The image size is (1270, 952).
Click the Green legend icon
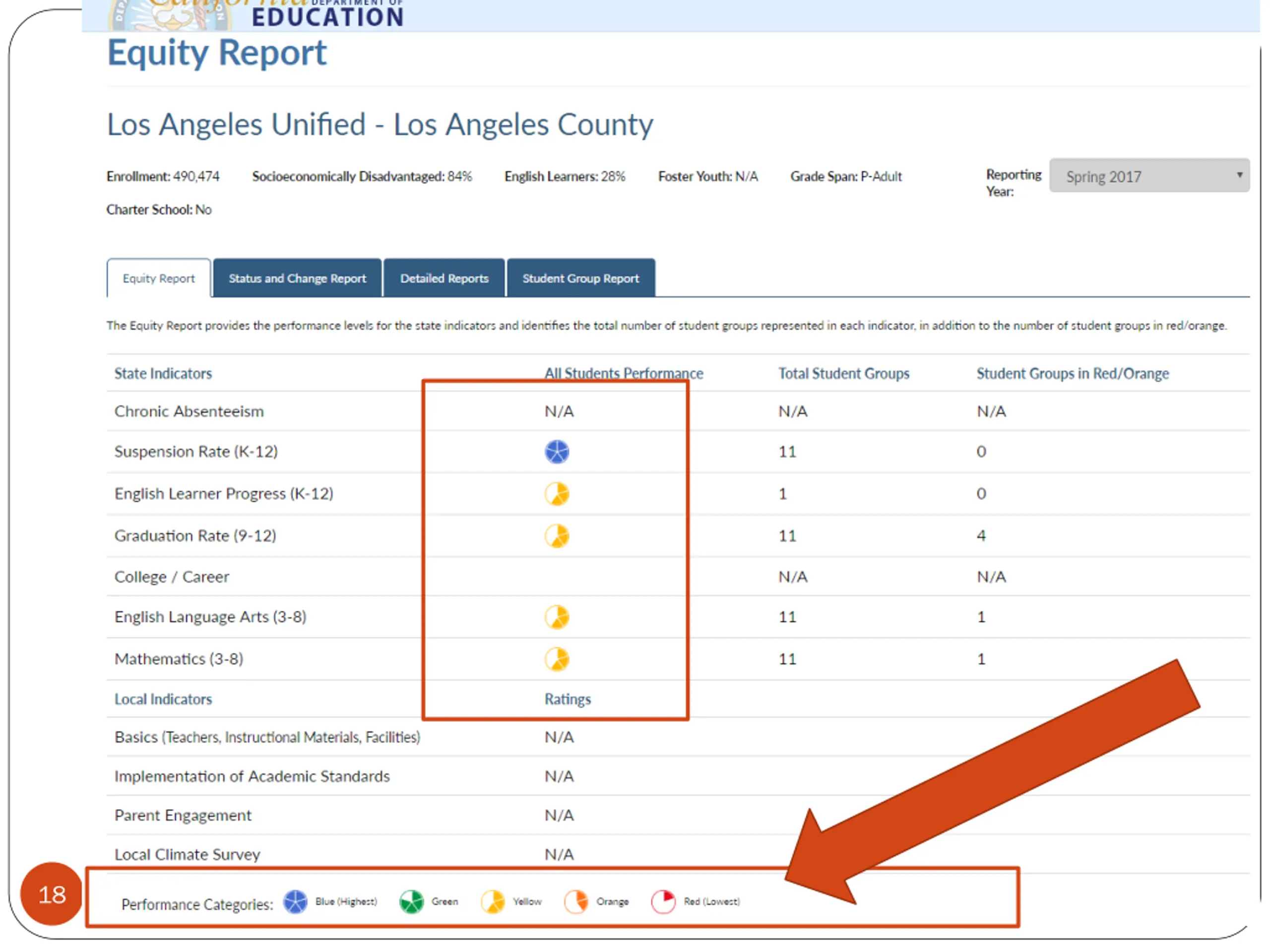point(411,901)
